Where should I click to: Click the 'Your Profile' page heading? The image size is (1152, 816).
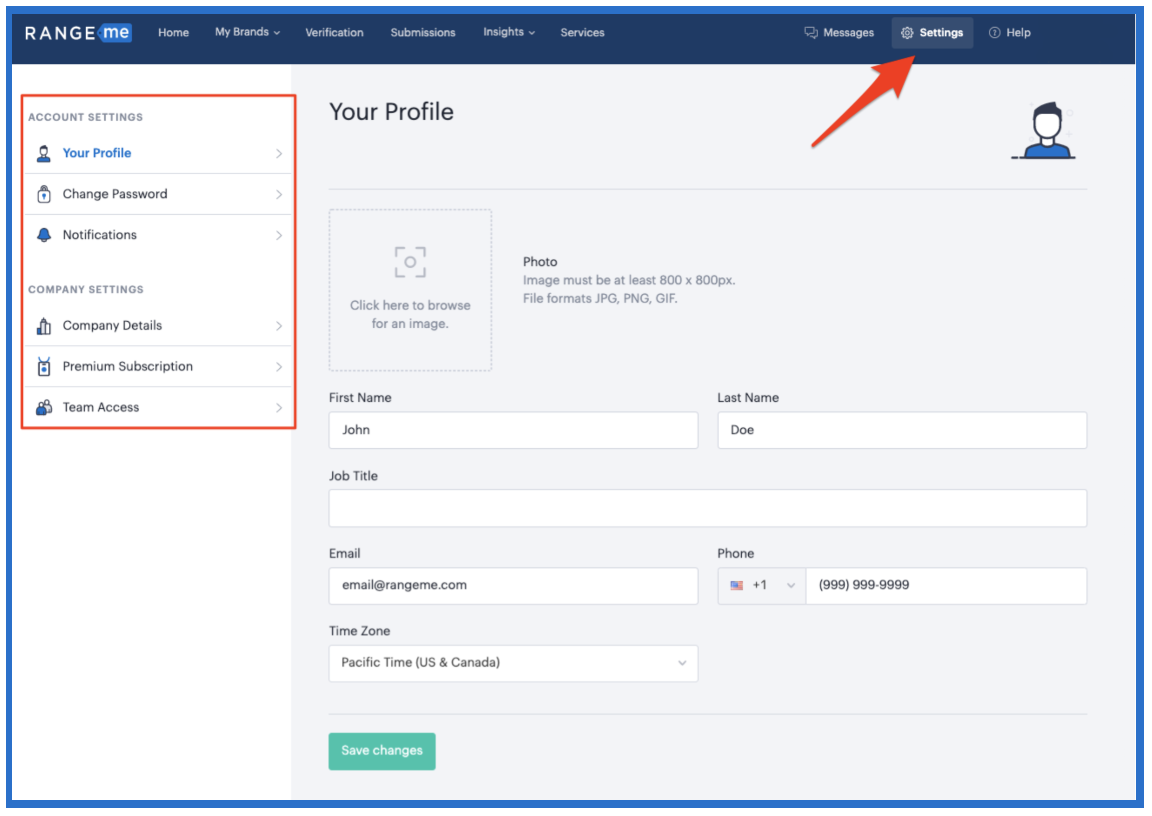click(x=392, y=112)
